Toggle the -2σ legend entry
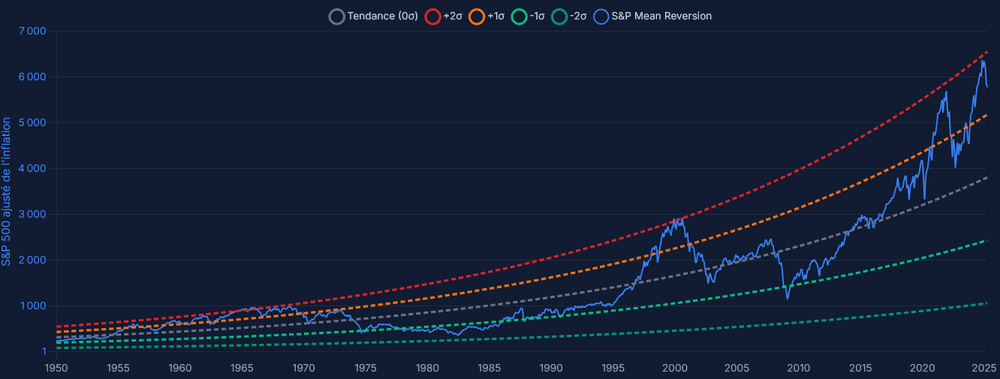The width and height of the screenshot is (1000, 379). click(570, 16)
